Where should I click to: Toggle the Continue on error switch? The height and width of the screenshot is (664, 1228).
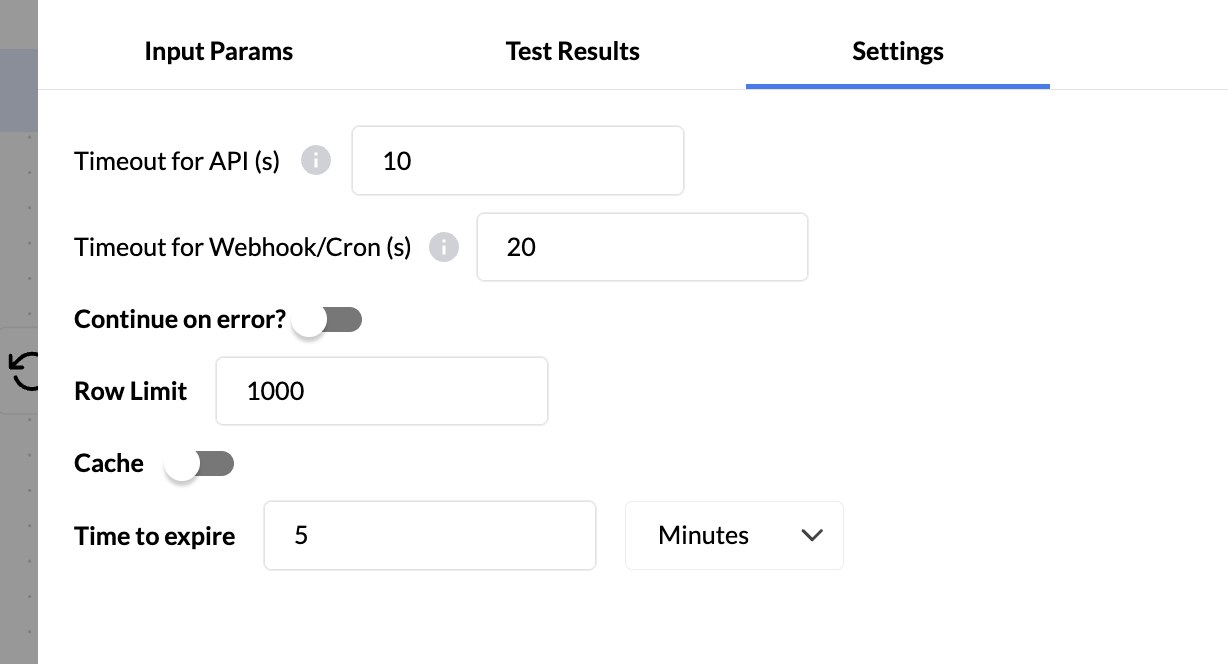click(328, 320)
